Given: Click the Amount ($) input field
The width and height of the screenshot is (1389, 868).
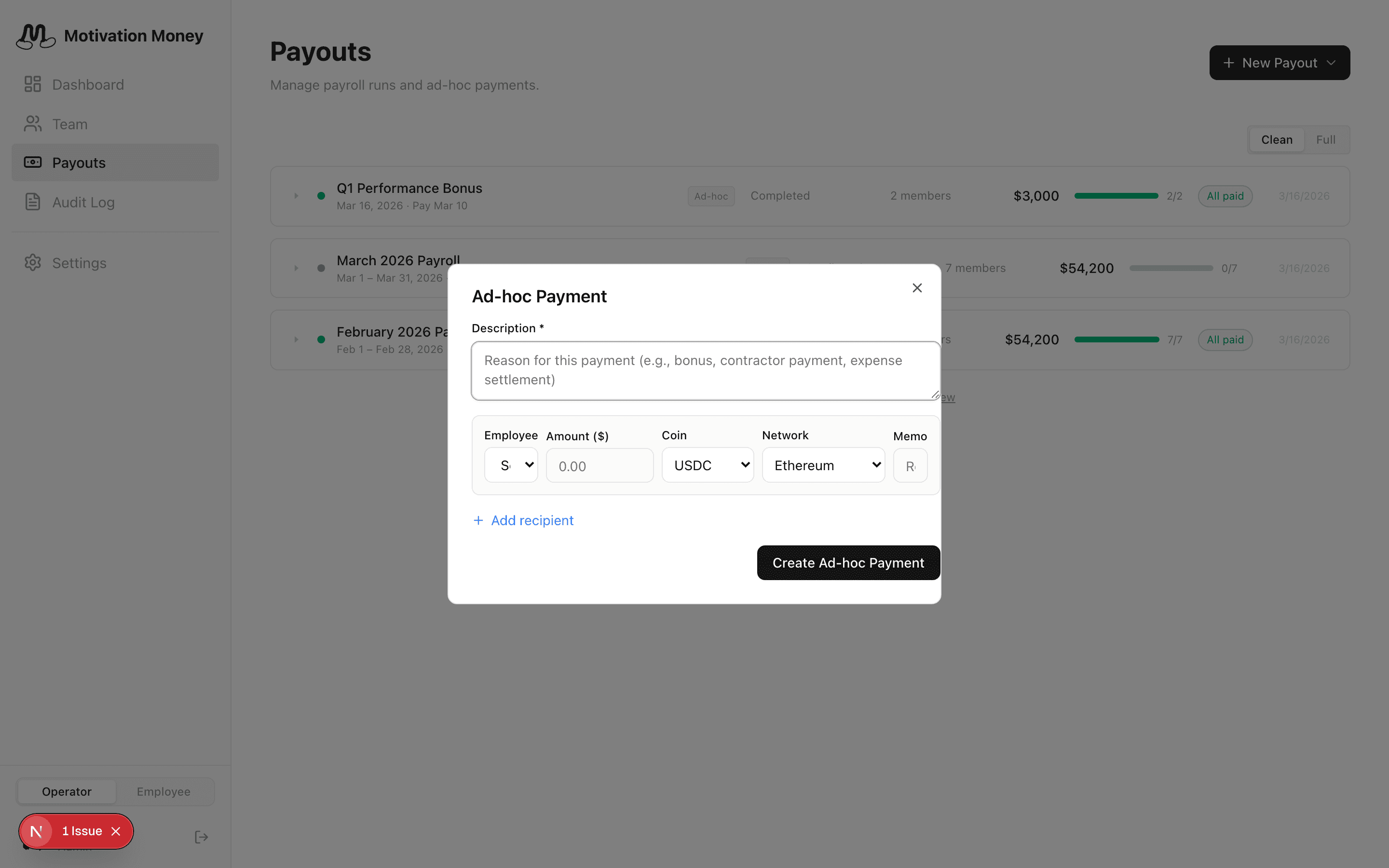Looking at the screenshot, I should [599, 465].
